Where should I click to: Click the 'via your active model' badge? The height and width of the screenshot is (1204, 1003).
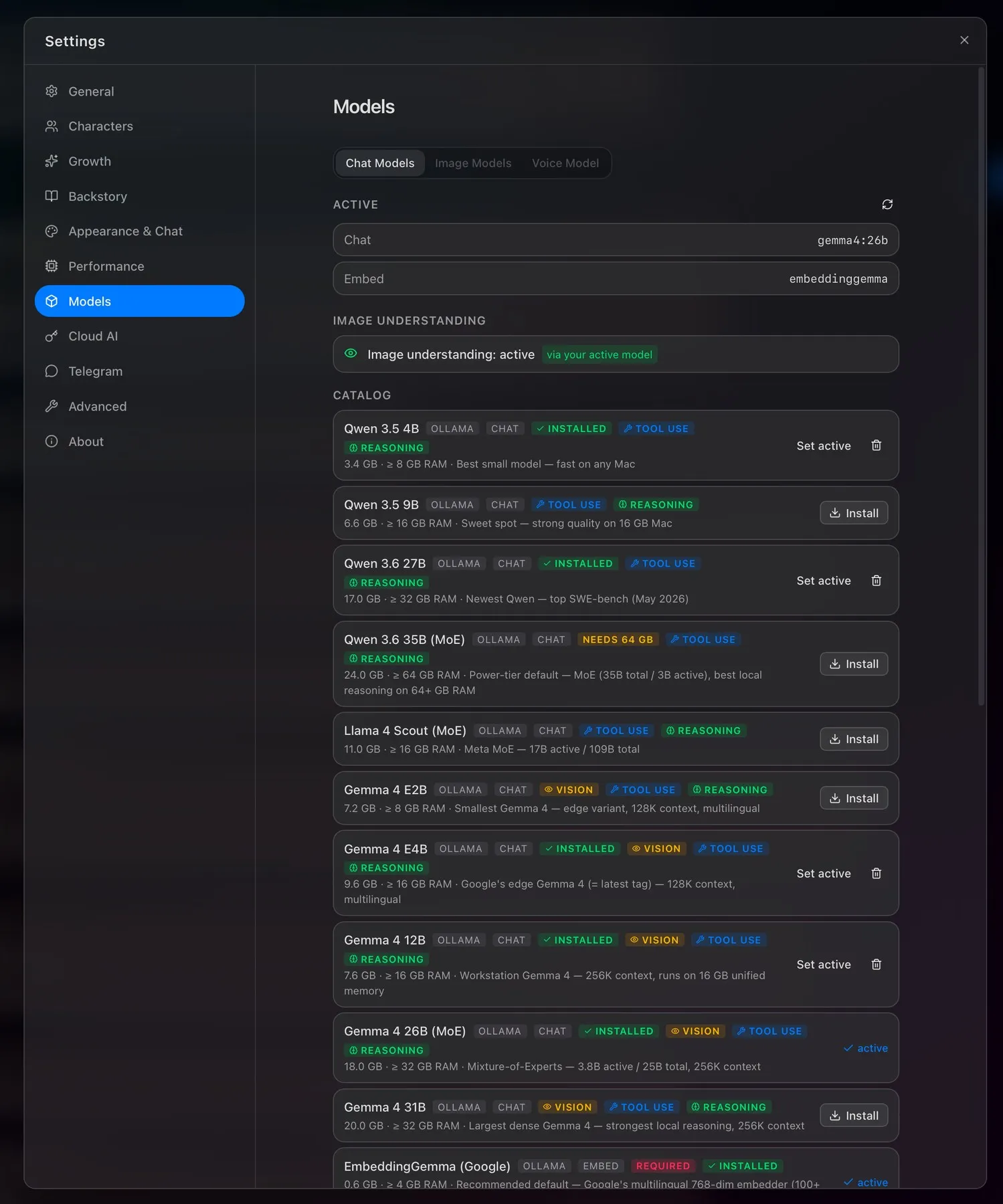[600, 355]
